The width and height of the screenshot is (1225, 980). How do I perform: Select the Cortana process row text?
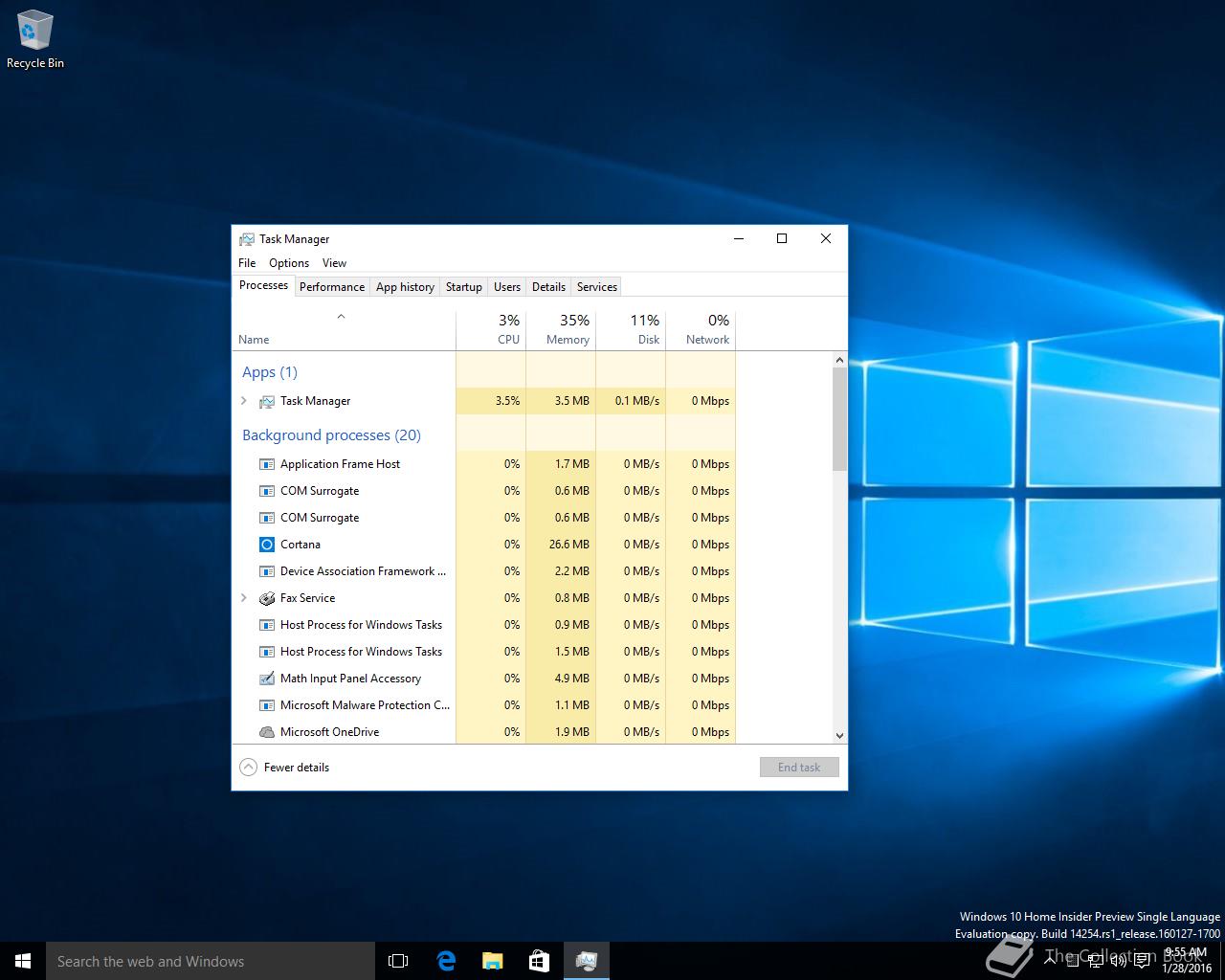click(x=301, y=545)
